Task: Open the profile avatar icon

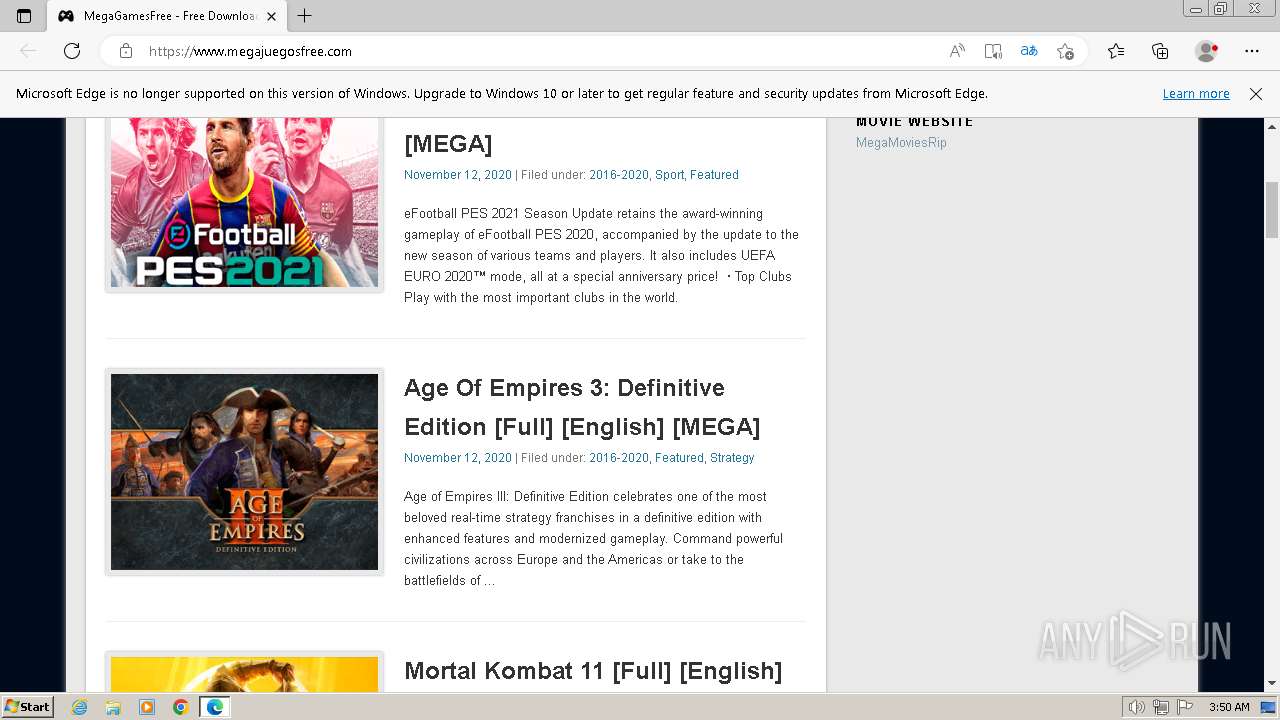Action: click(1207, 51)
